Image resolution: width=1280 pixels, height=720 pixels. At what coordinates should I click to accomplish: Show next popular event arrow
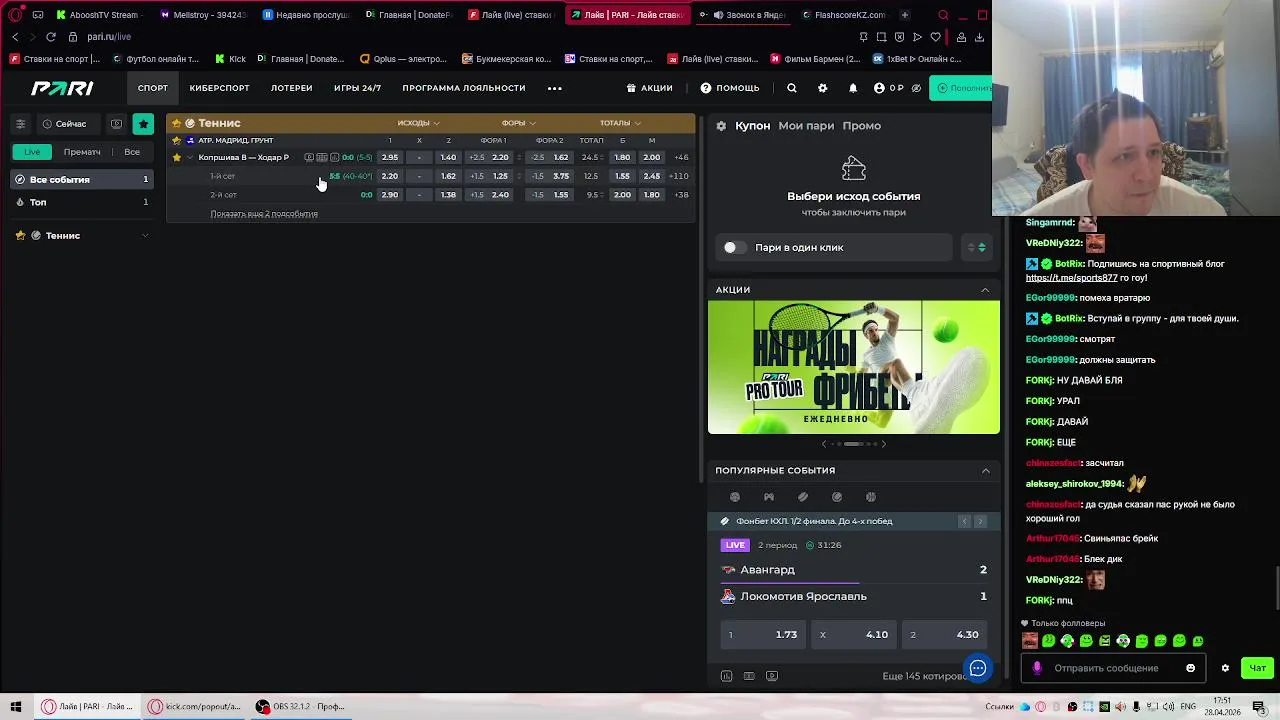tap(980, 522)
